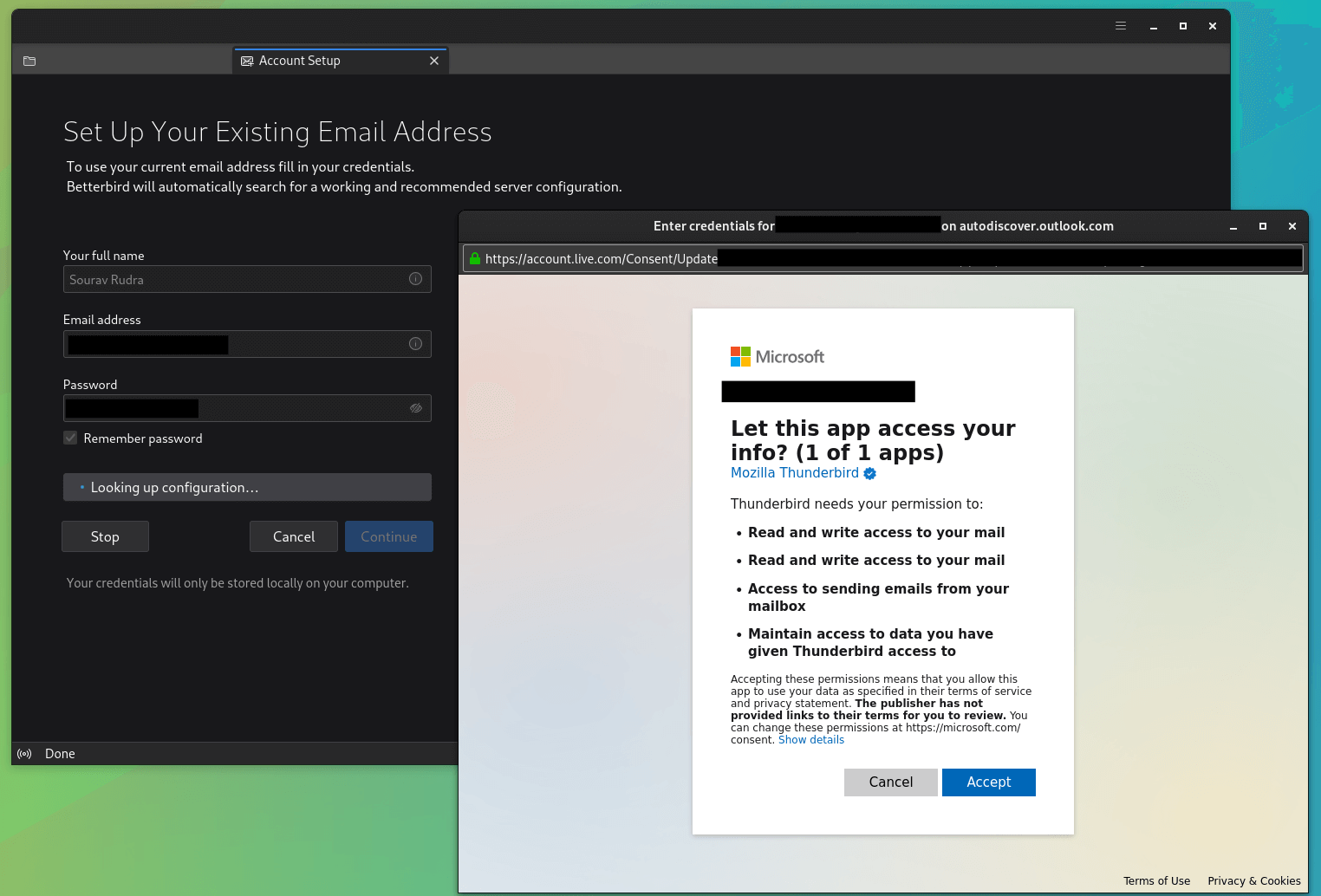
Task: Click the folder icon in tab bar
Action: click(x=29, y=61)
